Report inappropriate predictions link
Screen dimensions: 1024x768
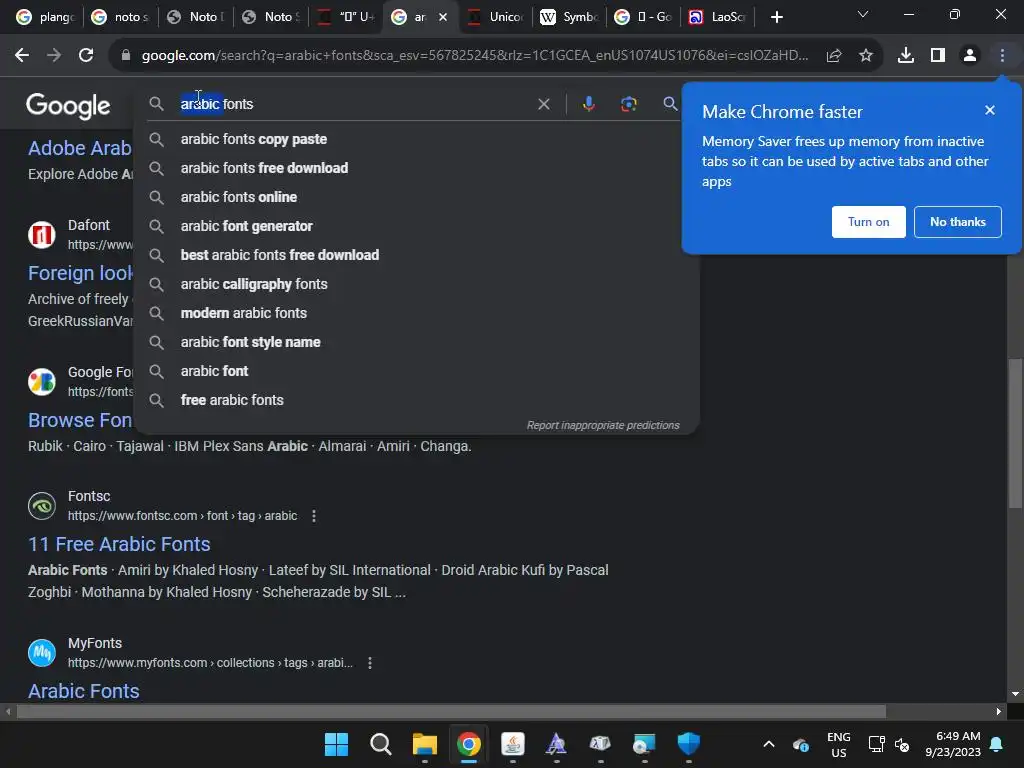click(603, 425)
